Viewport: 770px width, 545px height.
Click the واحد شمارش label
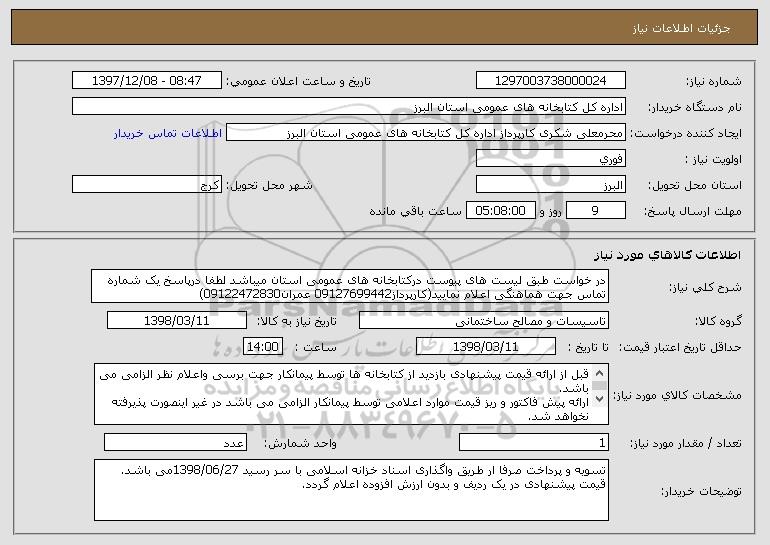[x=300, y=443]
